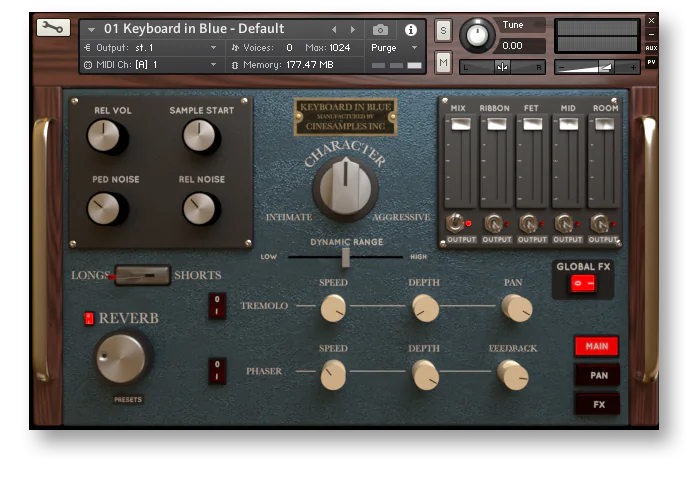Click the REL NOISE knob

199,209
